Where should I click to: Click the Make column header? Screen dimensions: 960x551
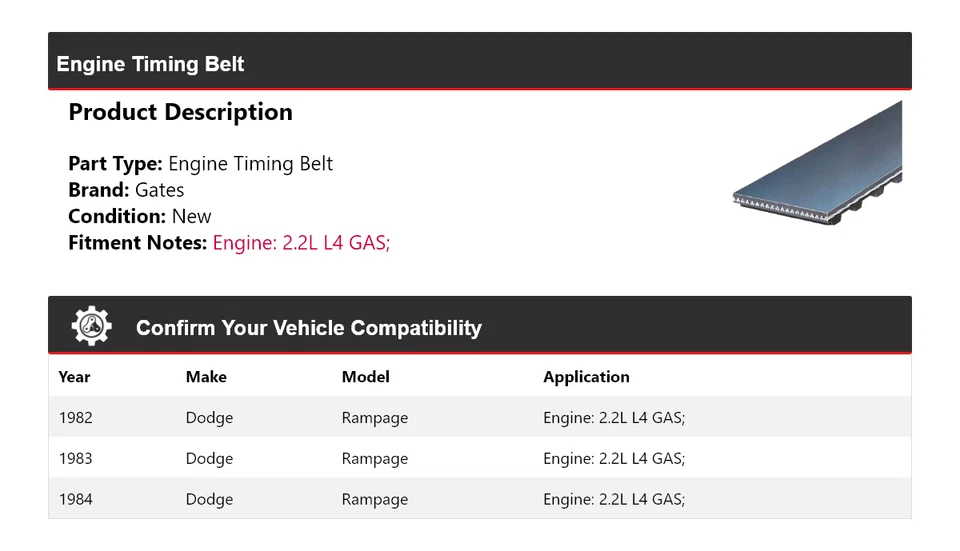206,377
